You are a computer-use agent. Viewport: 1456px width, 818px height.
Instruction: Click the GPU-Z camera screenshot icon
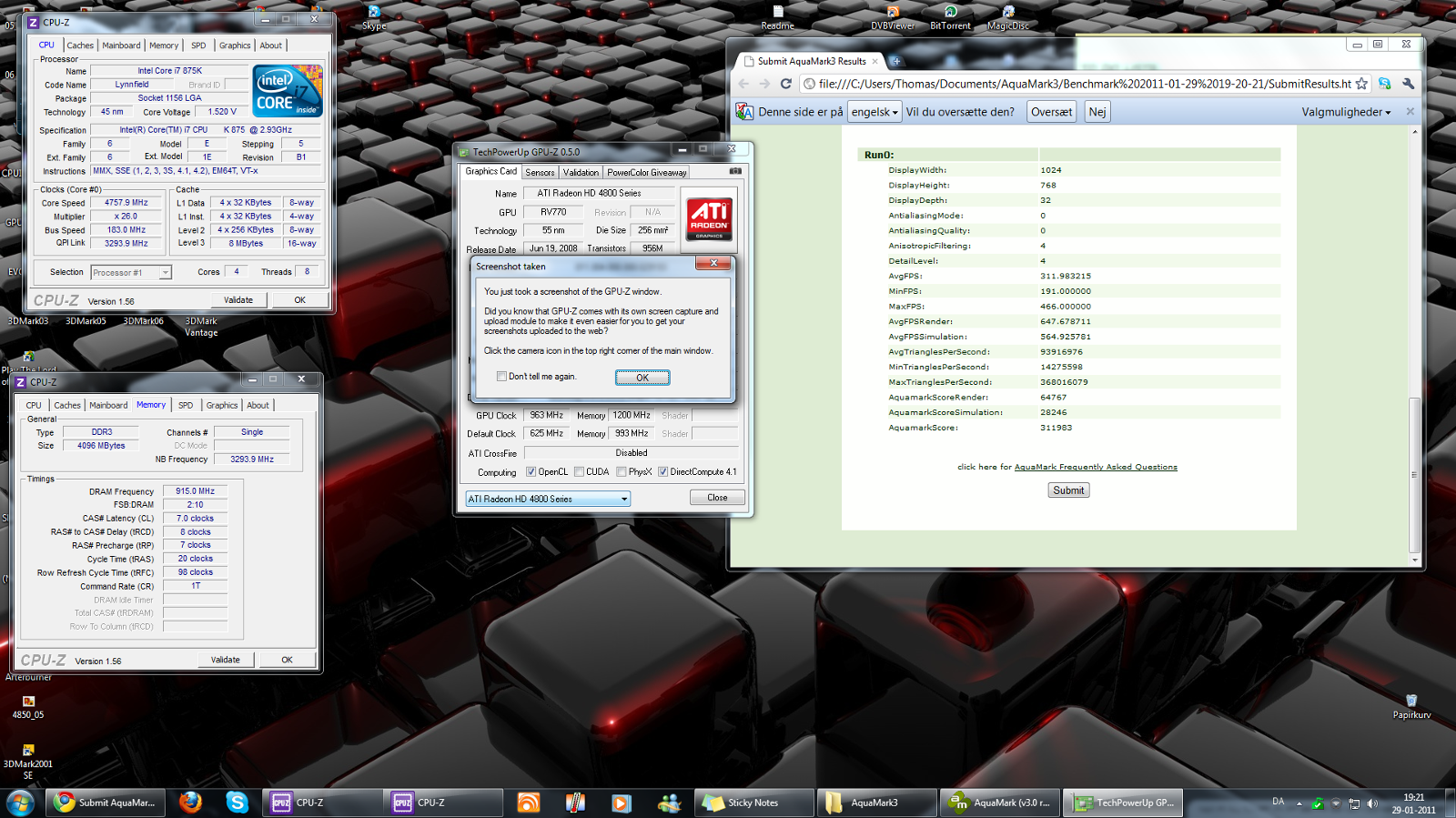click(x=735, y=171)
